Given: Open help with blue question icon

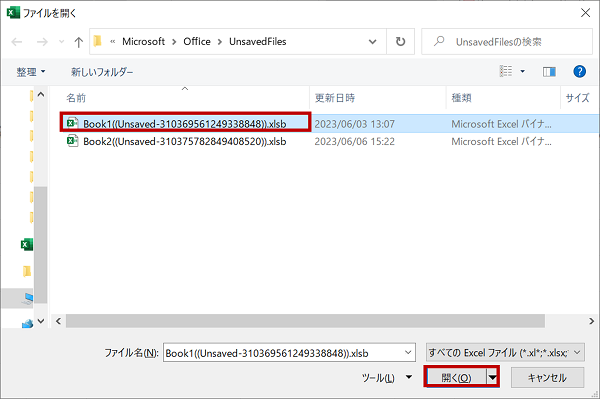Looking at the screenshot, I should (x=579, y=71).
